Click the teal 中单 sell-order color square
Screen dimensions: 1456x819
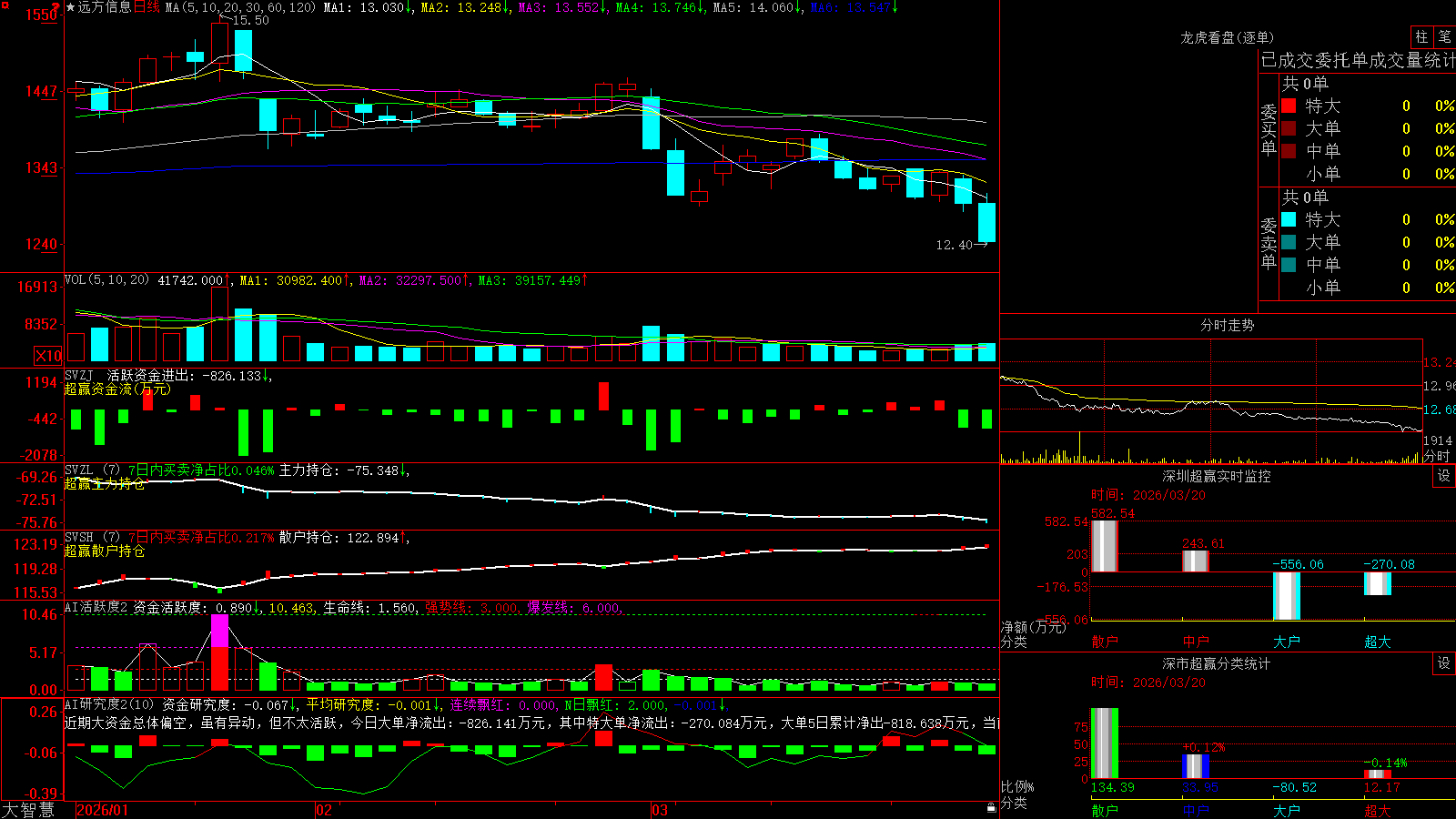coord(1289,264)
